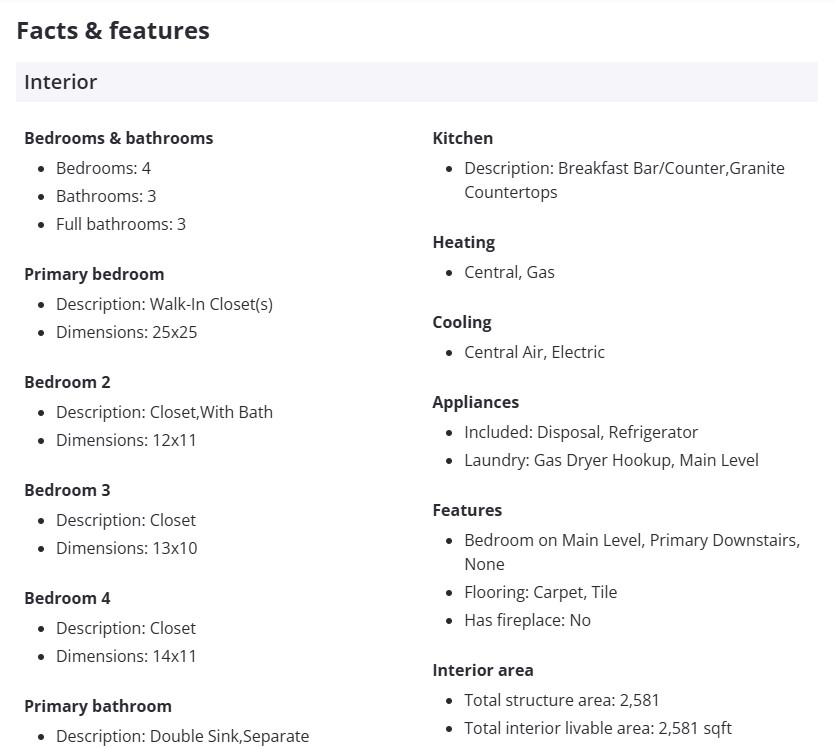Click the Facts & features heading

[113, 31]
